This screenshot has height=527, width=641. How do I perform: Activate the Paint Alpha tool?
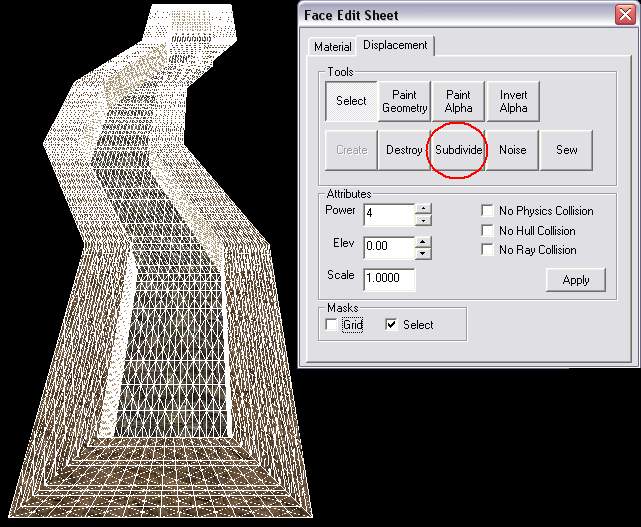(458, 101)
